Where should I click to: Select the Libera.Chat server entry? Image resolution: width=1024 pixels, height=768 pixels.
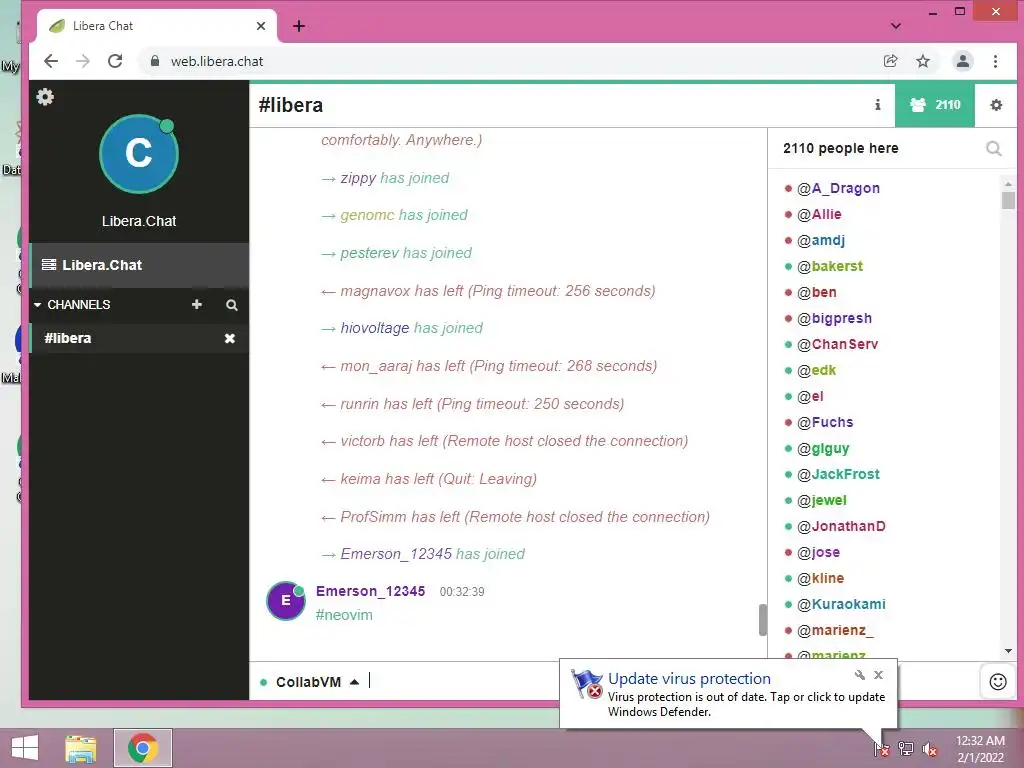coord(139,265)
